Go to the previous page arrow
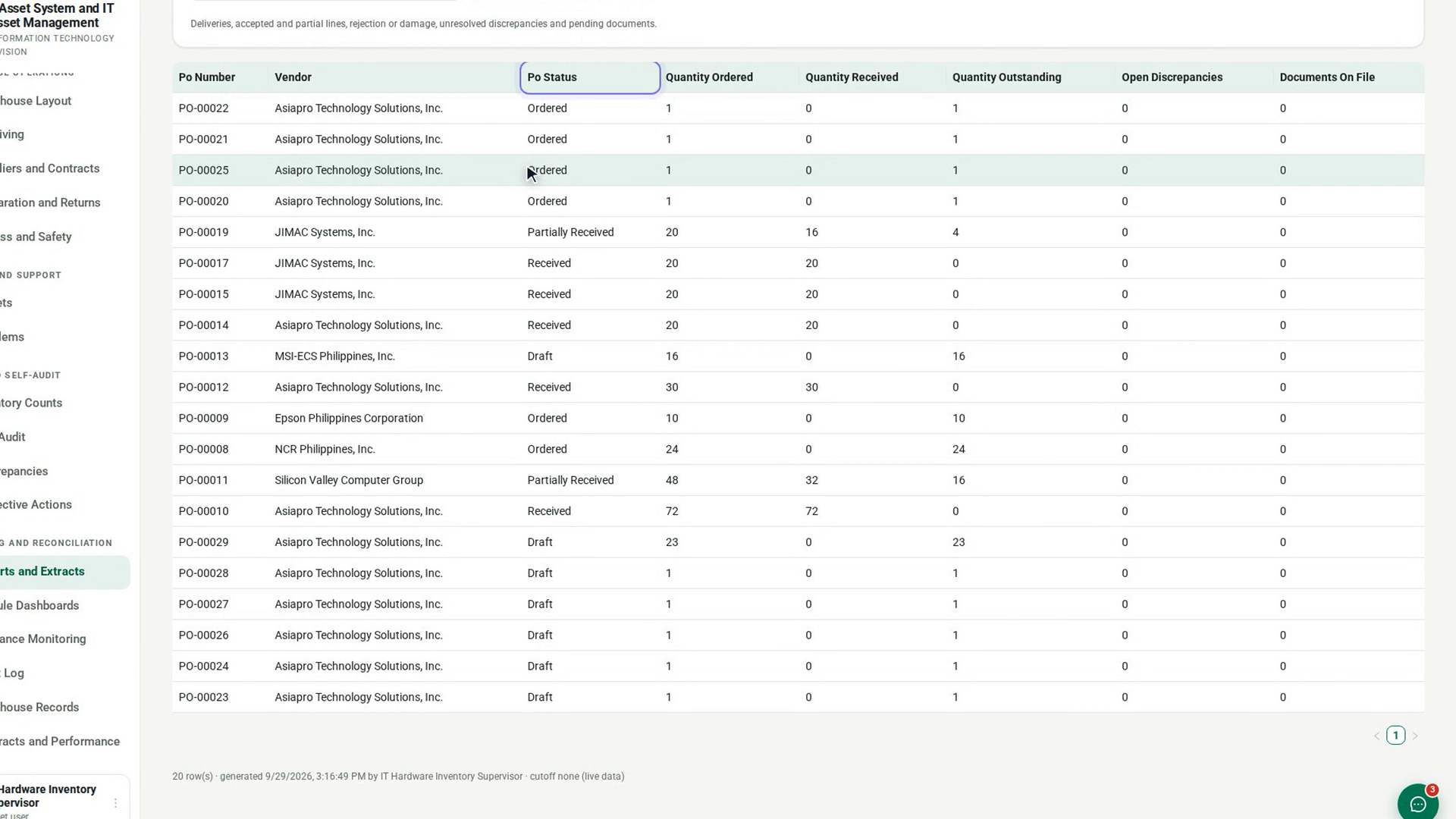This screenshot has height=819, width=1456. tap(1376, 736)
